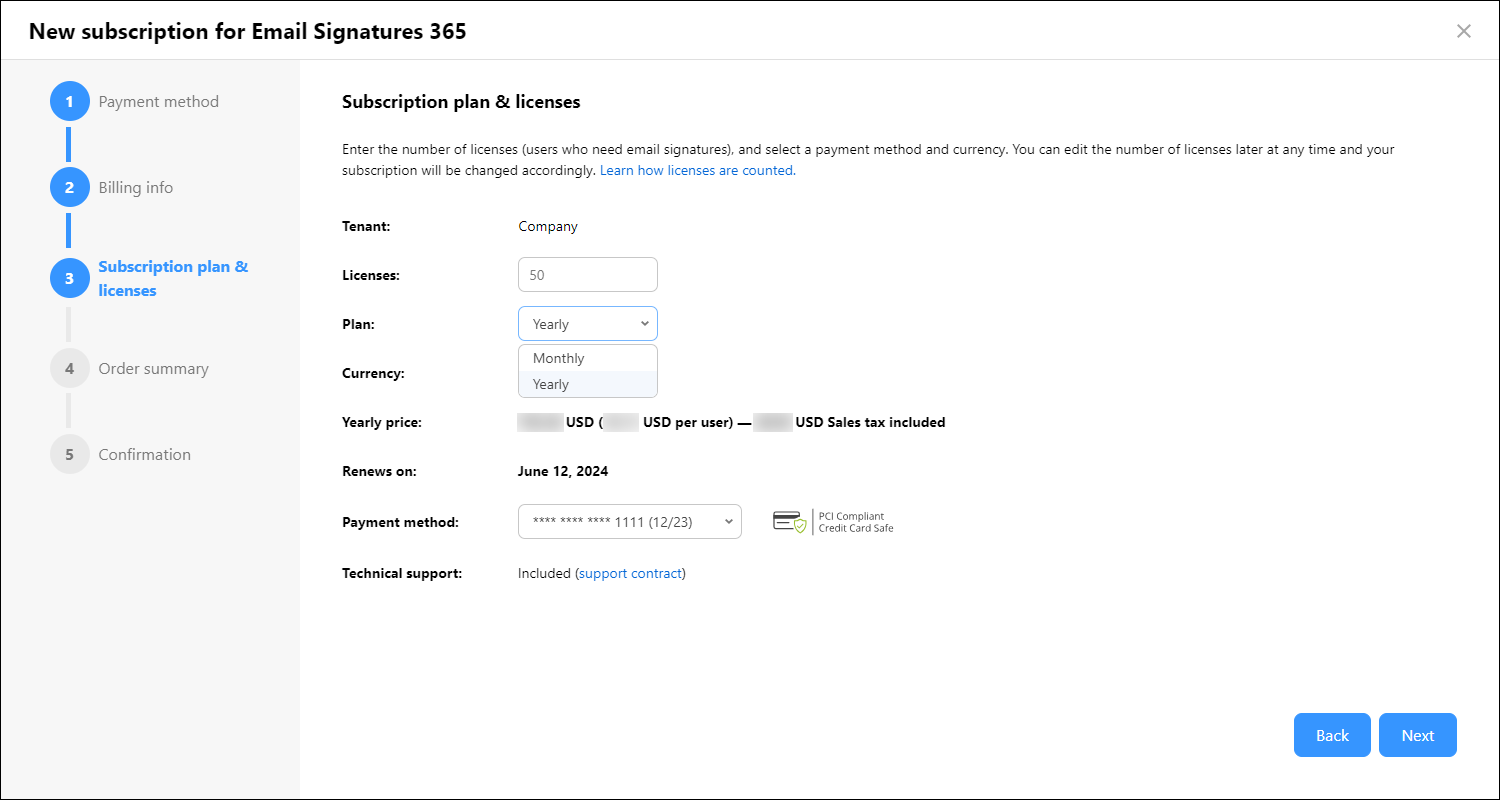Click the PCI Compliant credit card icon
The width and height of the screenshot is (1500, 800).
coord(789,522)
